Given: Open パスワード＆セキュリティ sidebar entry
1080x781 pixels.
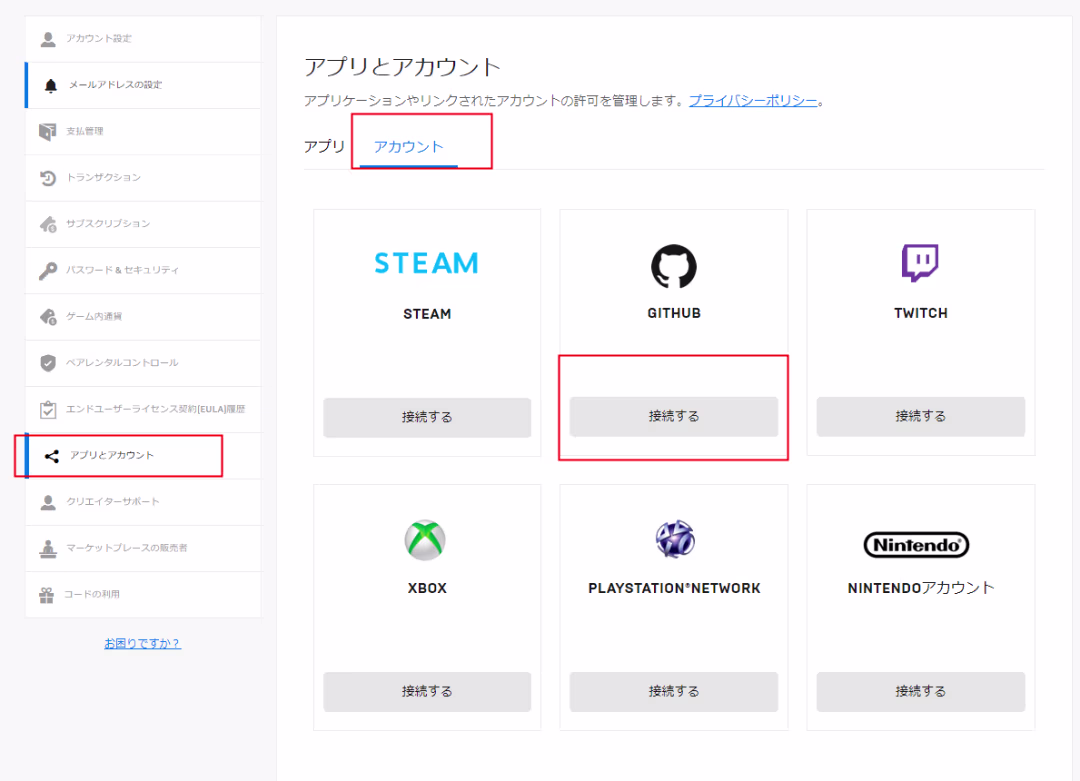Looking at the screenshot, I should coord(143,271).
